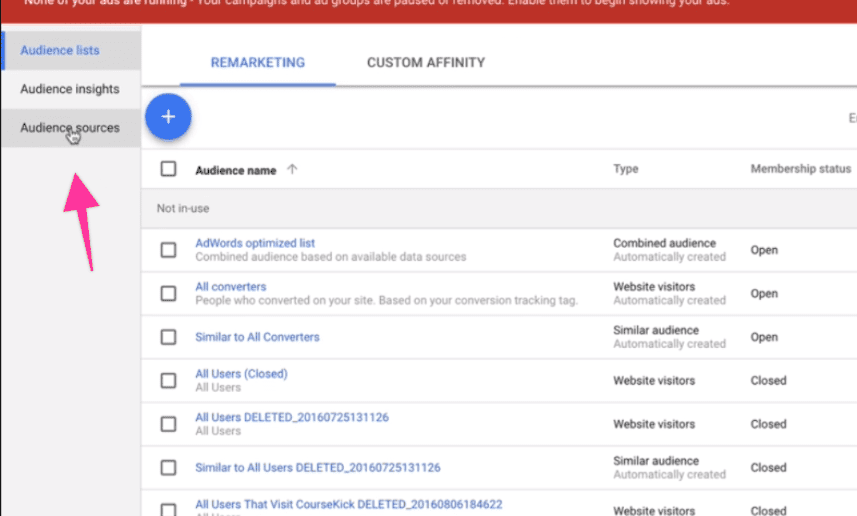Image resolution: width=857 pixels, height=516 pixels.
Task: Open the All converters audience link
Action: (x=231, y=286)
